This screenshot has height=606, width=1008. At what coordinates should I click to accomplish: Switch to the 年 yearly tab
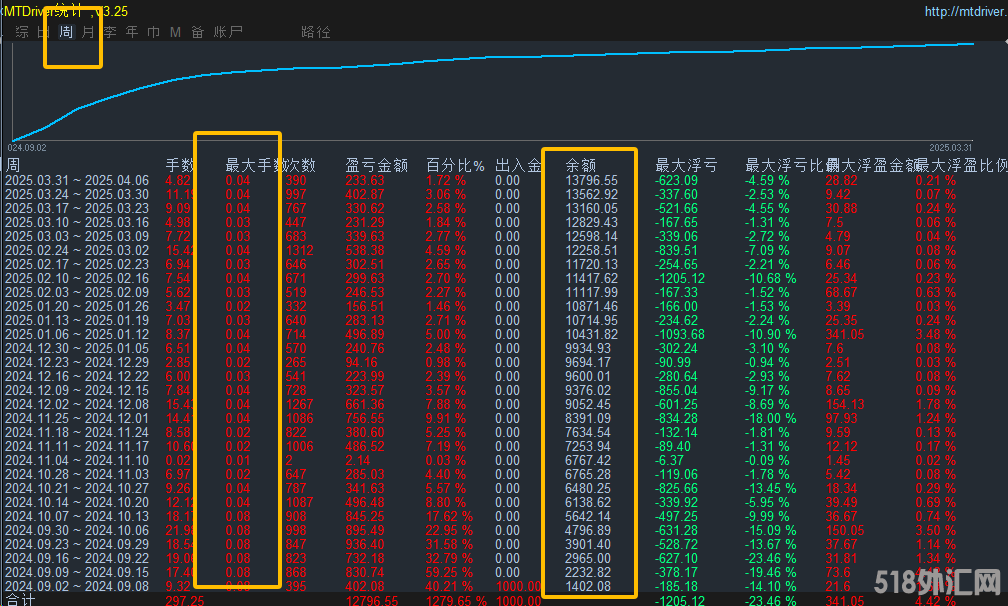(x=132, y=31)
